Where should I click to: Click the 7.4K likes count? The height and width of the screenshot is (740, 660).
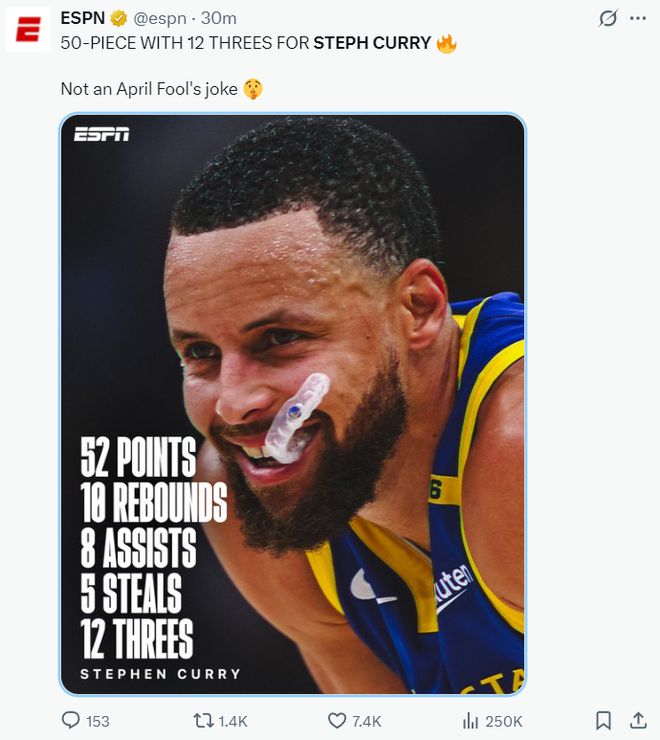366,721
